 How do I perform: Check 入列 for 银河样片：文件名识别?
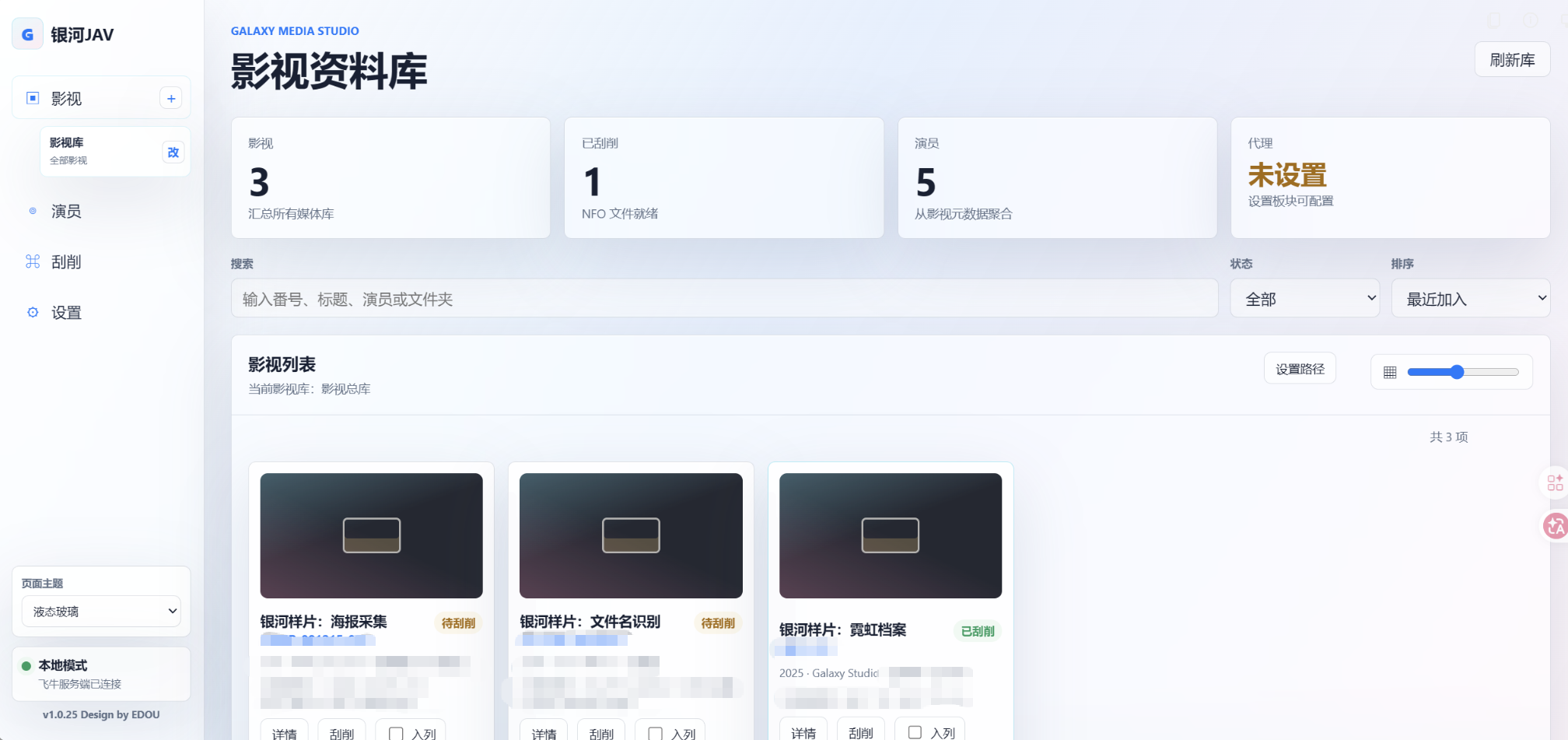pos(656,733)
